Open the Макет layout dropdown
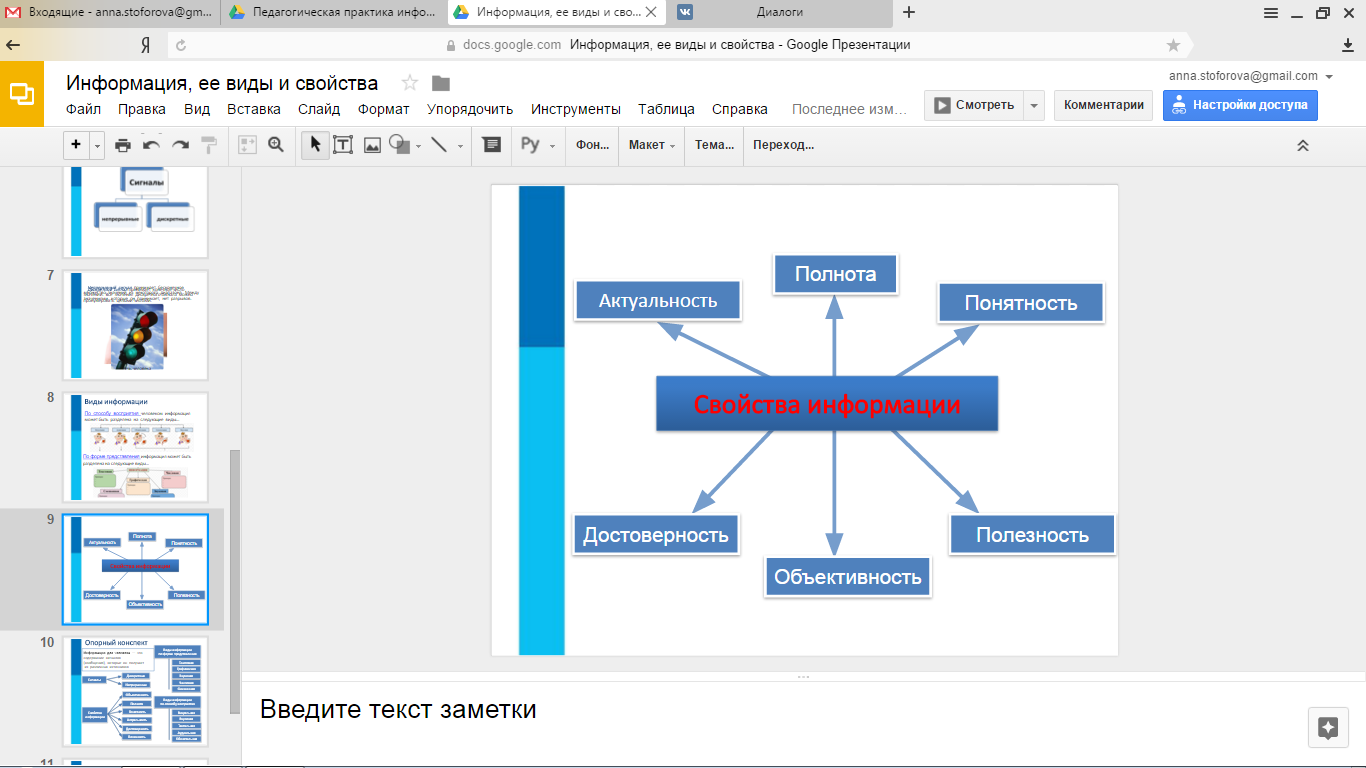Image resolution: width=1366 pixels, height=768 pixels. click(x=652, y=145)
